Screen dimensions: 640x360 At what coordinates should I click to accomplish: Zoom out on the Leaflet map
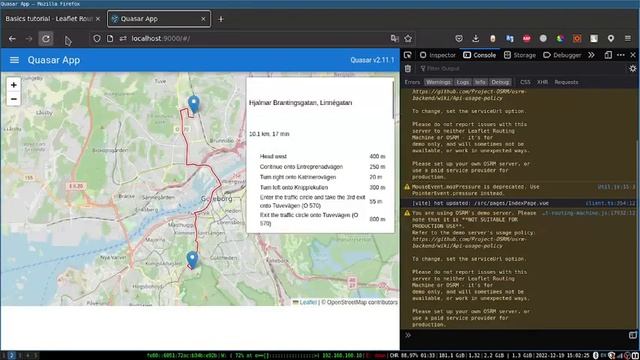(13, 99)
